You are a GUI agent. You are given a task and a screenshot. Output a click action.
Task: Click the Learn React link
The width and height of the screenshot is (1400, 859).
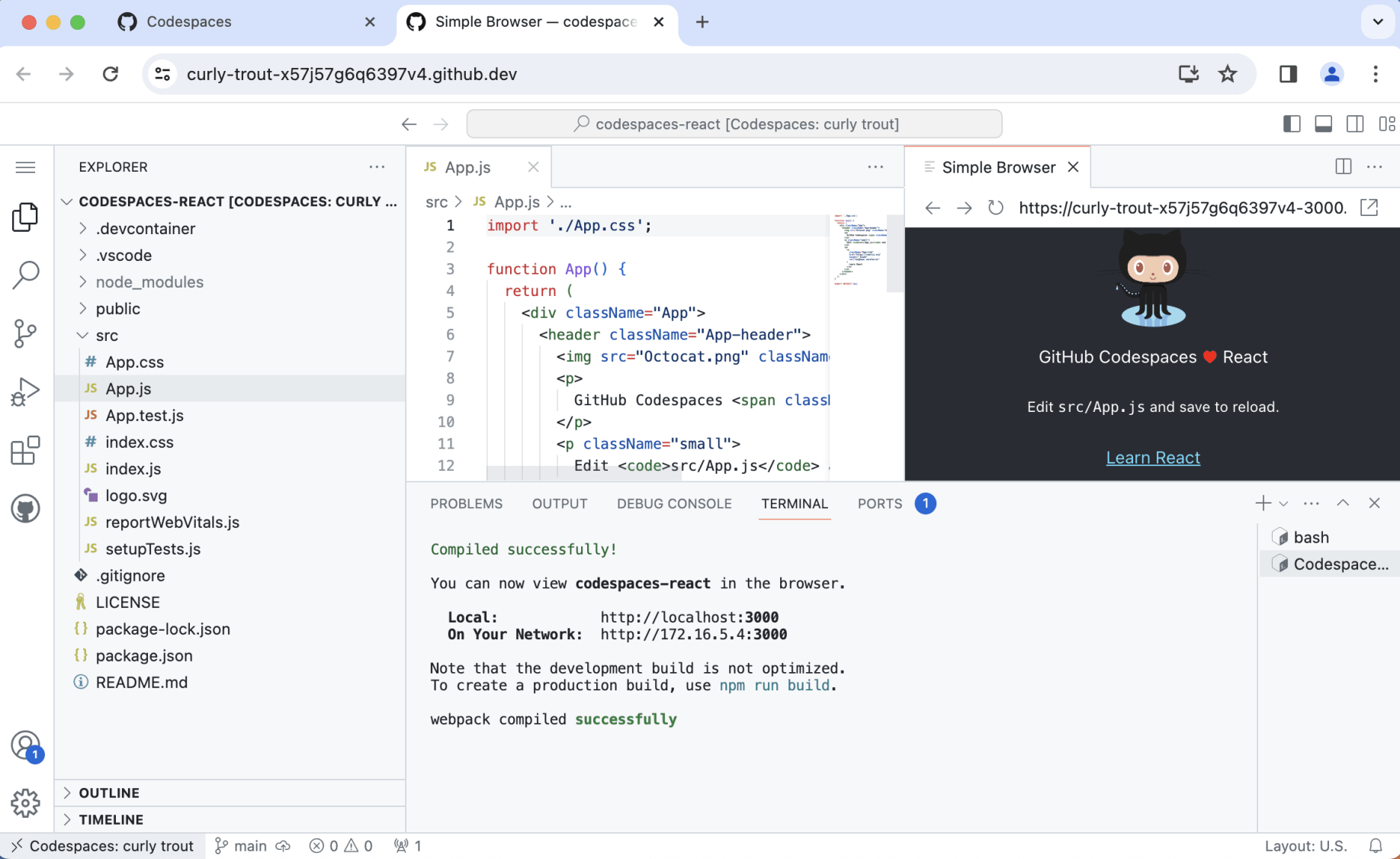pyautogui.click(x=1152, y=458)
